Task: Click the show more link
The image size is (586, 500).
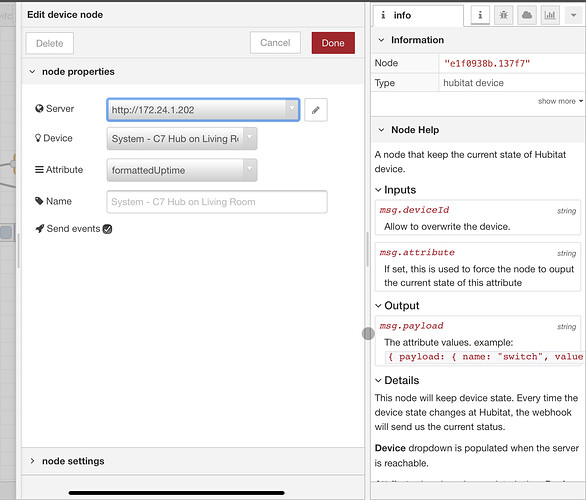Action: tap(560, 101)
